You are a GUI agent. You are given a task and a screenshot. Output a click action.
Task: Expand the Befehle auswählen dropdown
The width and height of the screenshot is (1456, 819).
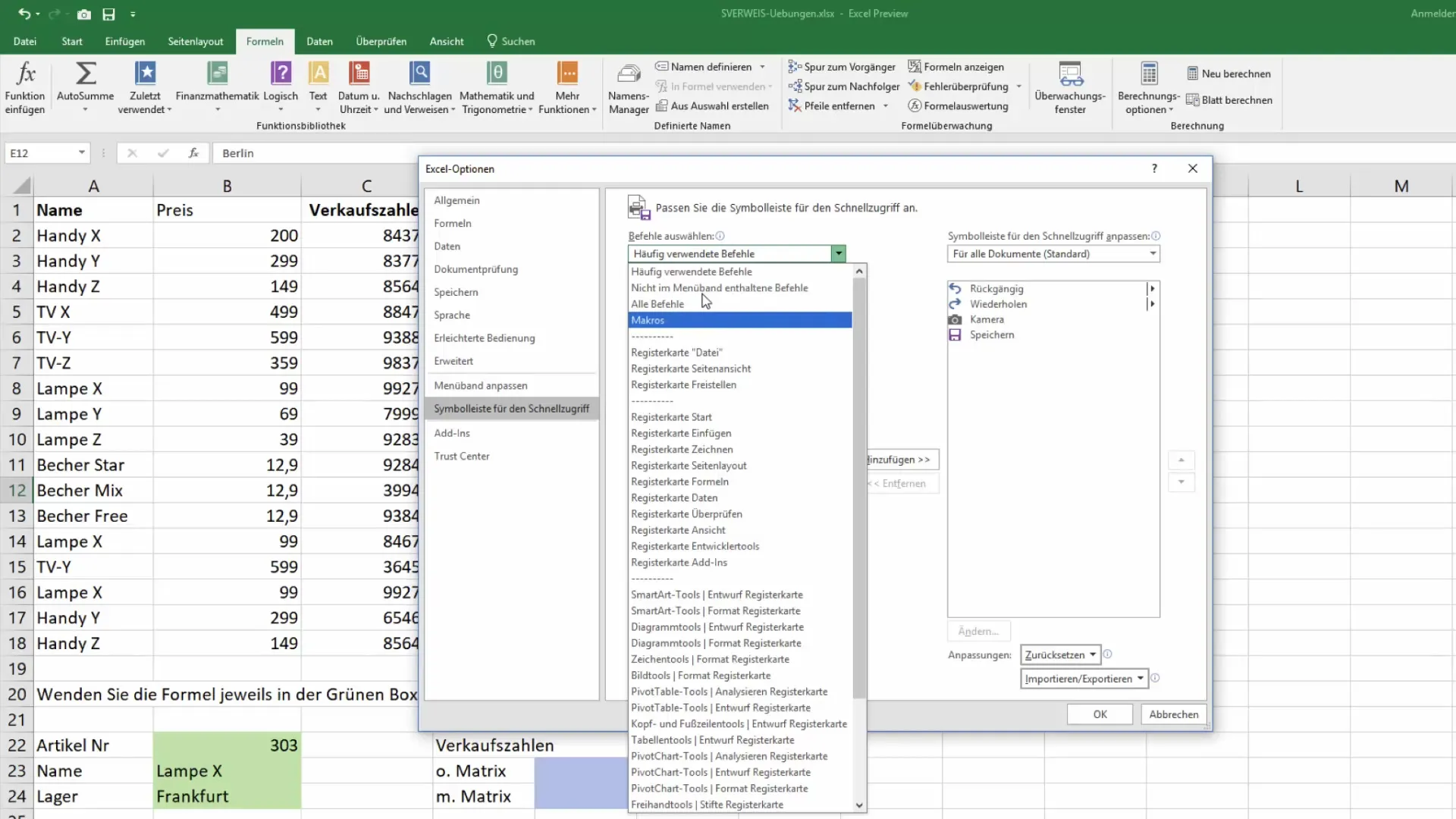click(x=840, y=253)
